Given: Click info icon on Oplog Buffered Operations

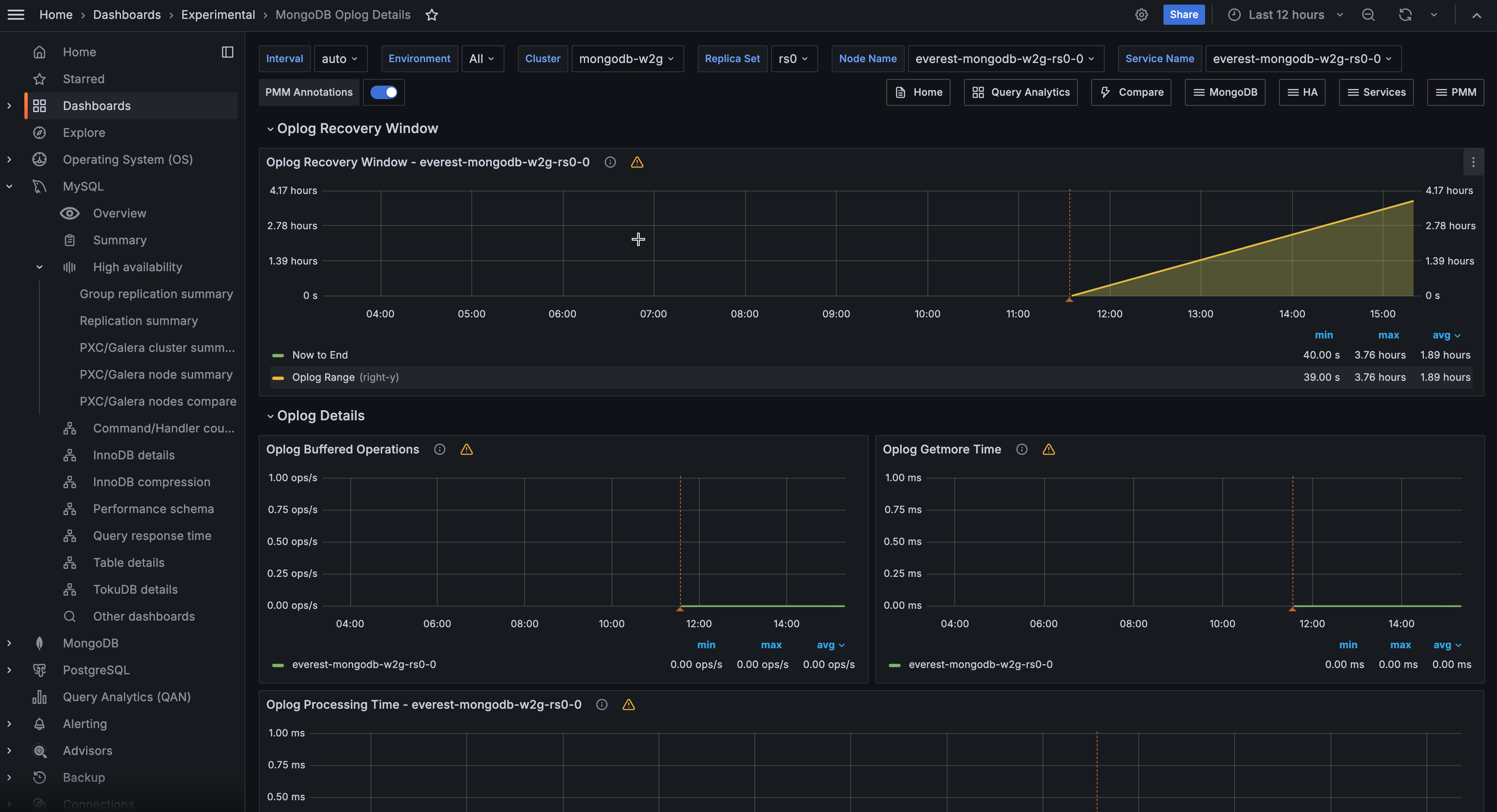Looking at the screenshot, I should [x=439, y=450].
